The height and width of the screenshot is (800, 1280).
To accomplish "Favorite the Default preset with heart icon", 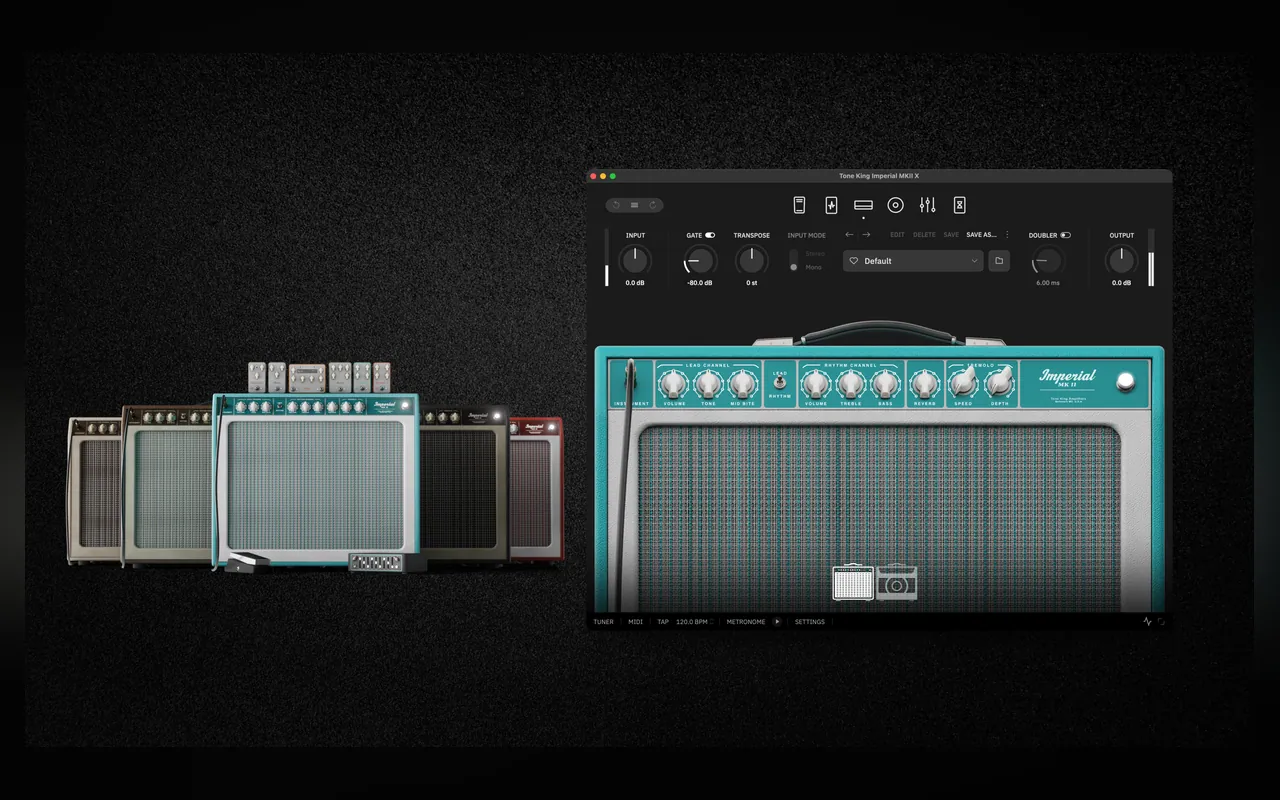I will (854, 261).
